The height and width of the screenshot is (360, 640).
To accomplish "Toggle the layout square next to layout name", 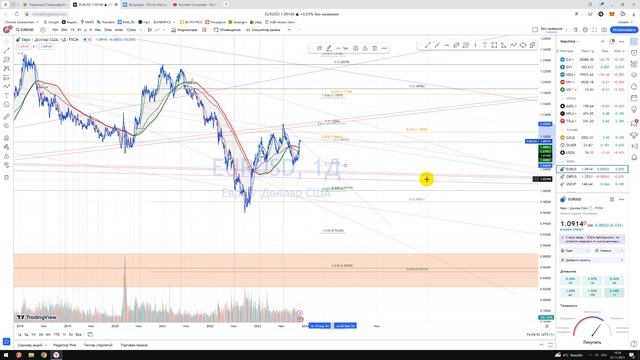I will (535, 30).
